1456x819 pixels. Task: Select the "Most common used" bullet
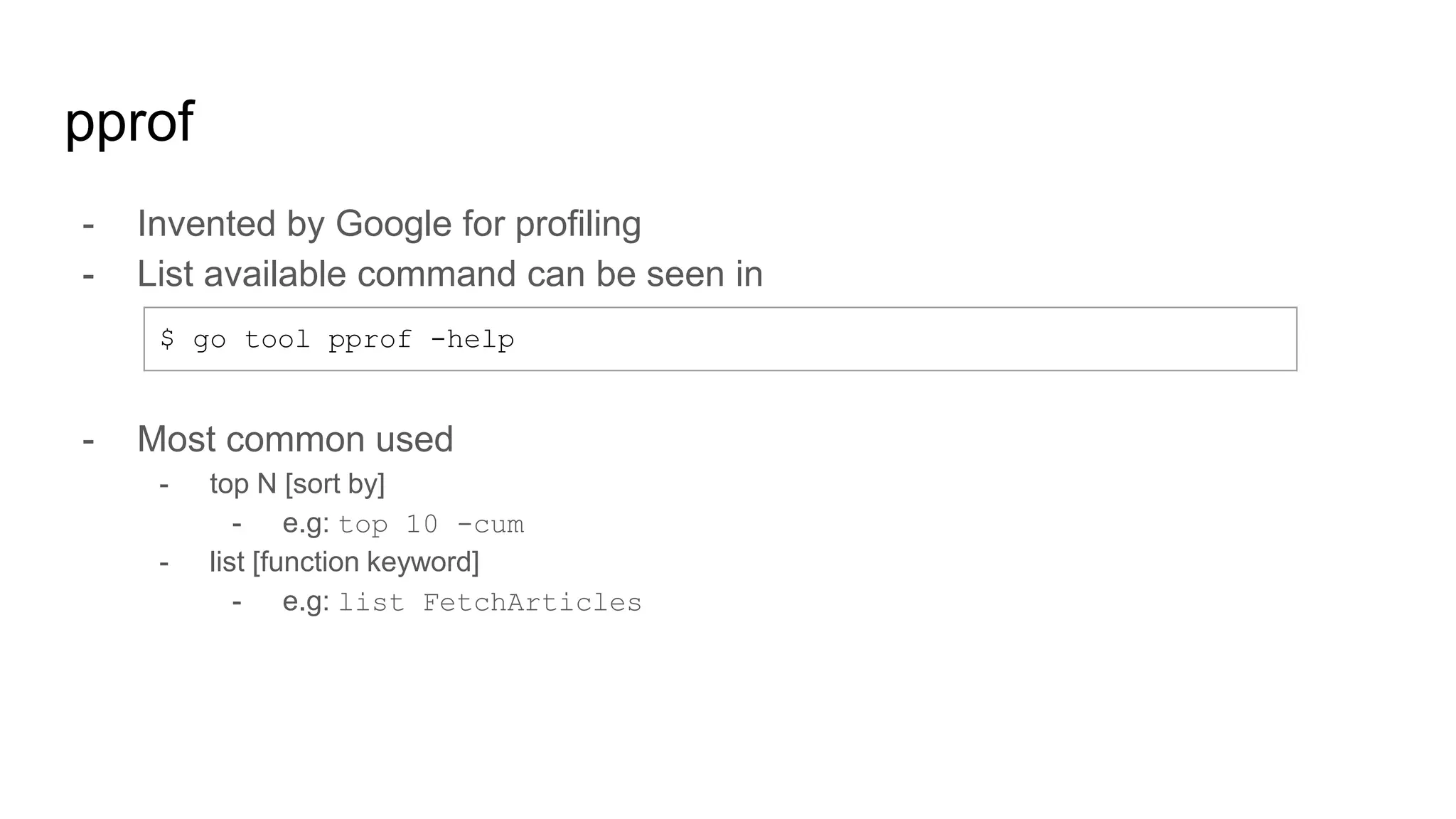295,439
